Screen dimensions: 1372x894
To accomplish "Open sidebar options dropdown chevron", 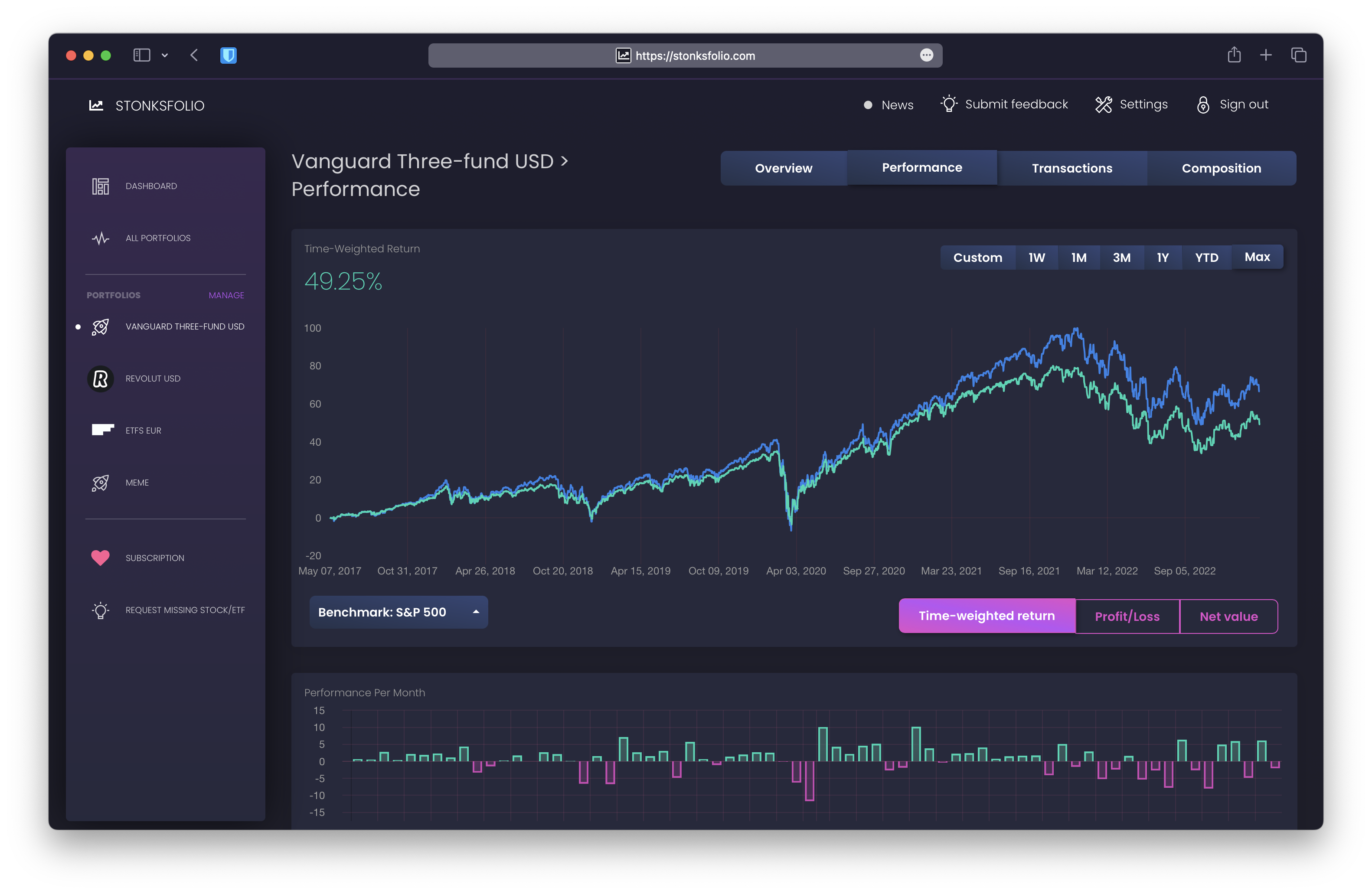I will [x=165, y=55].
